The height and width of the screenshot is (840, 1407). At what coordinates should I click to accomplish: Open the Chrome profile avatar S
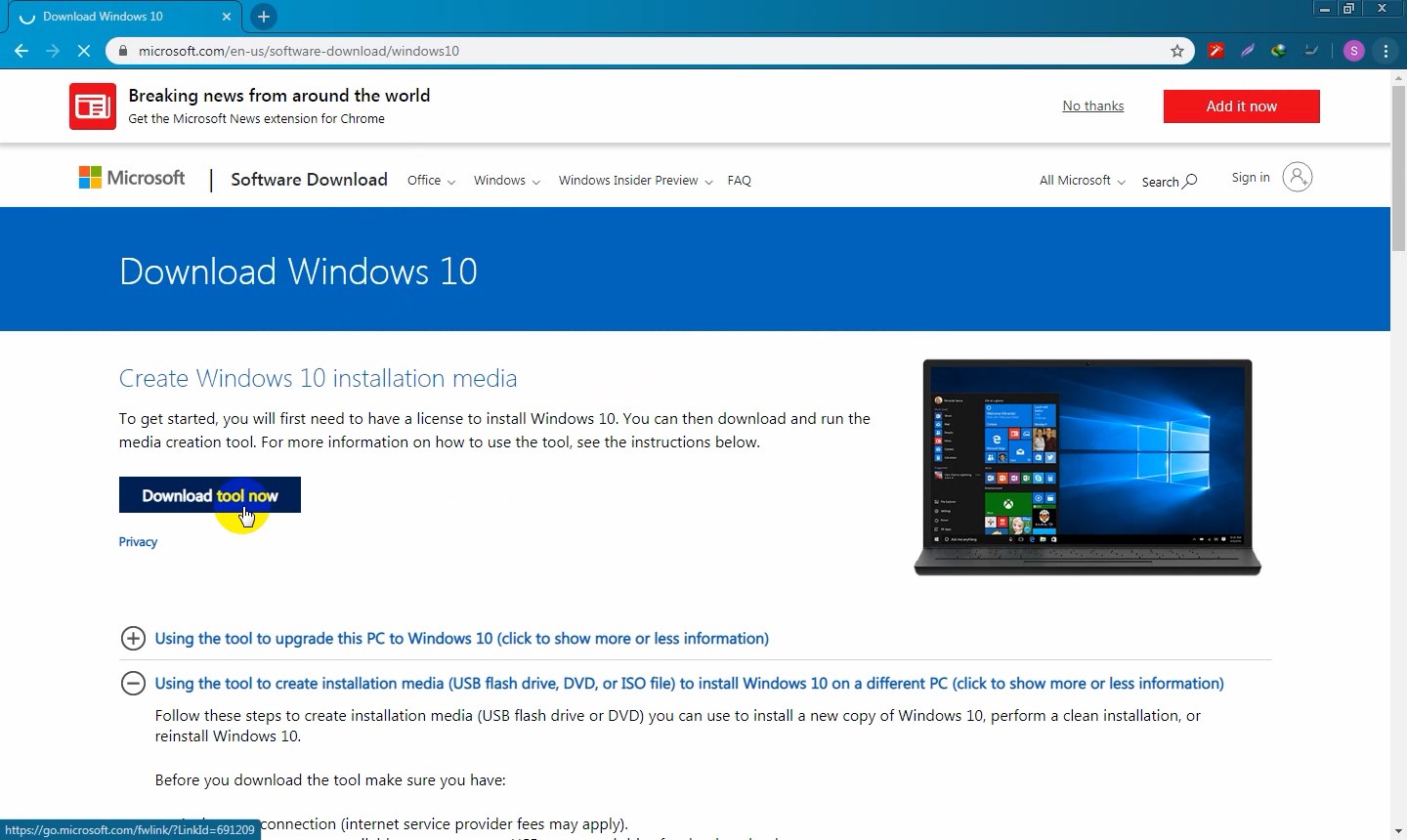click(x=1353, y=51)
